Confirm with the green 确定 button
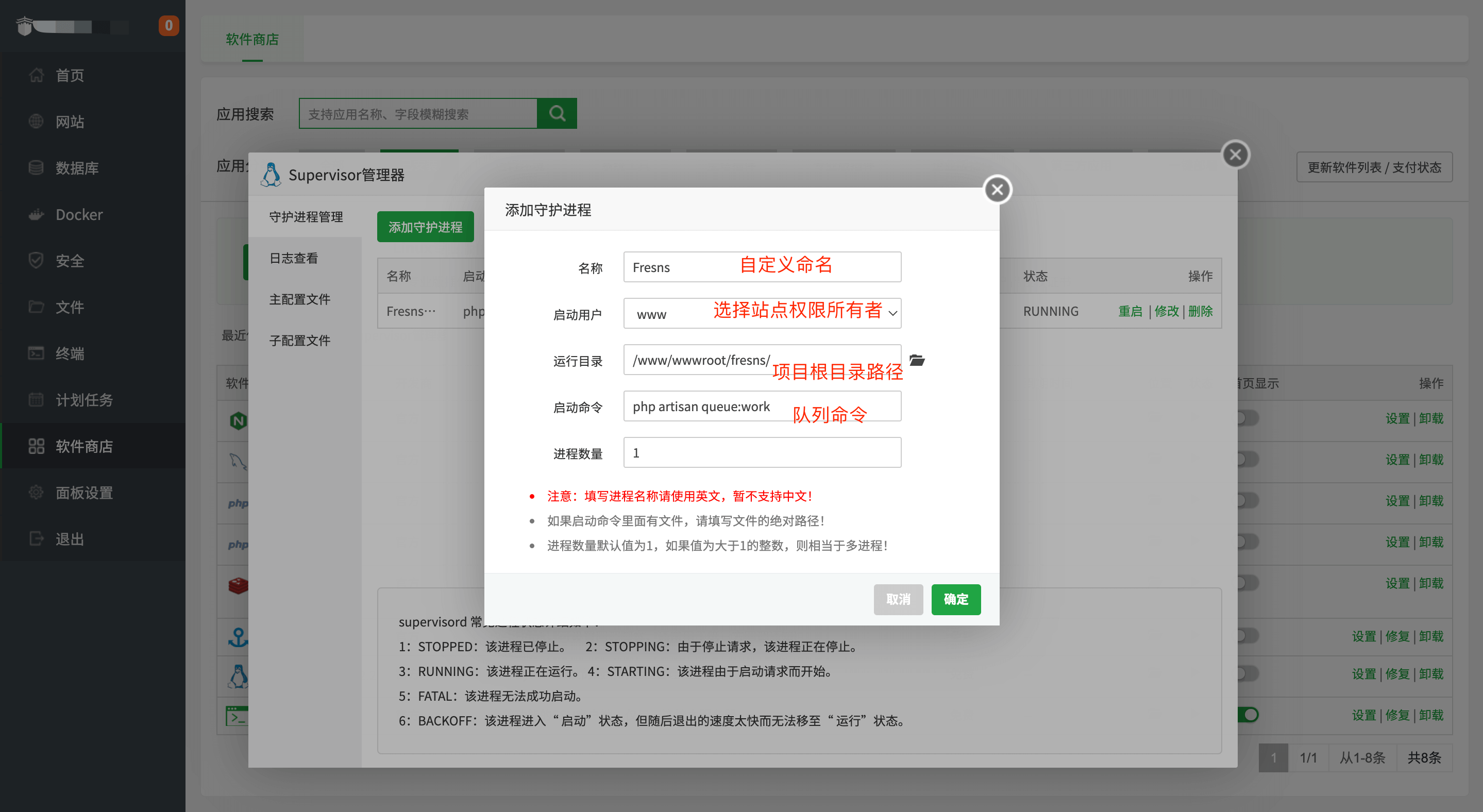1483x812 pixels. pyautogui.click(x=956, y=600)
